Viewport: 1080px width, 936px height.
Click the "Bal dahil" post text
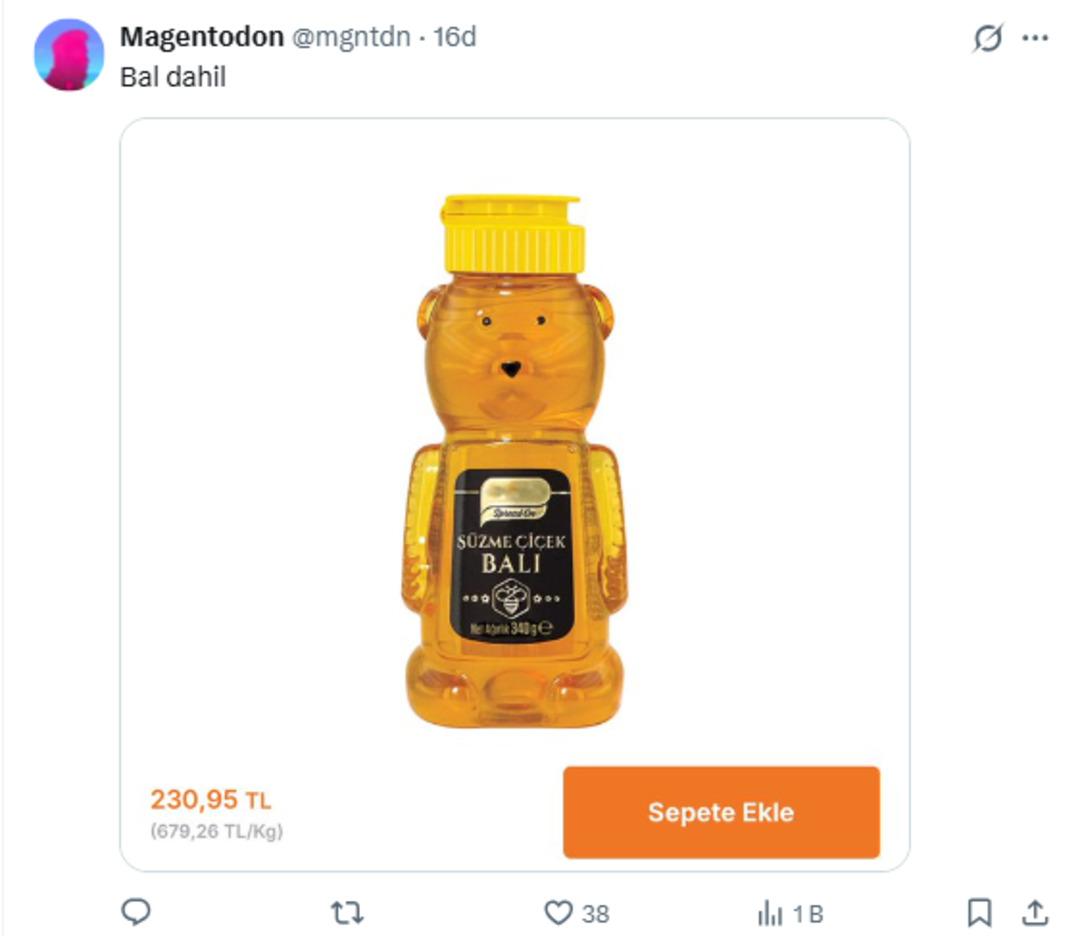[x=173, y=77]
